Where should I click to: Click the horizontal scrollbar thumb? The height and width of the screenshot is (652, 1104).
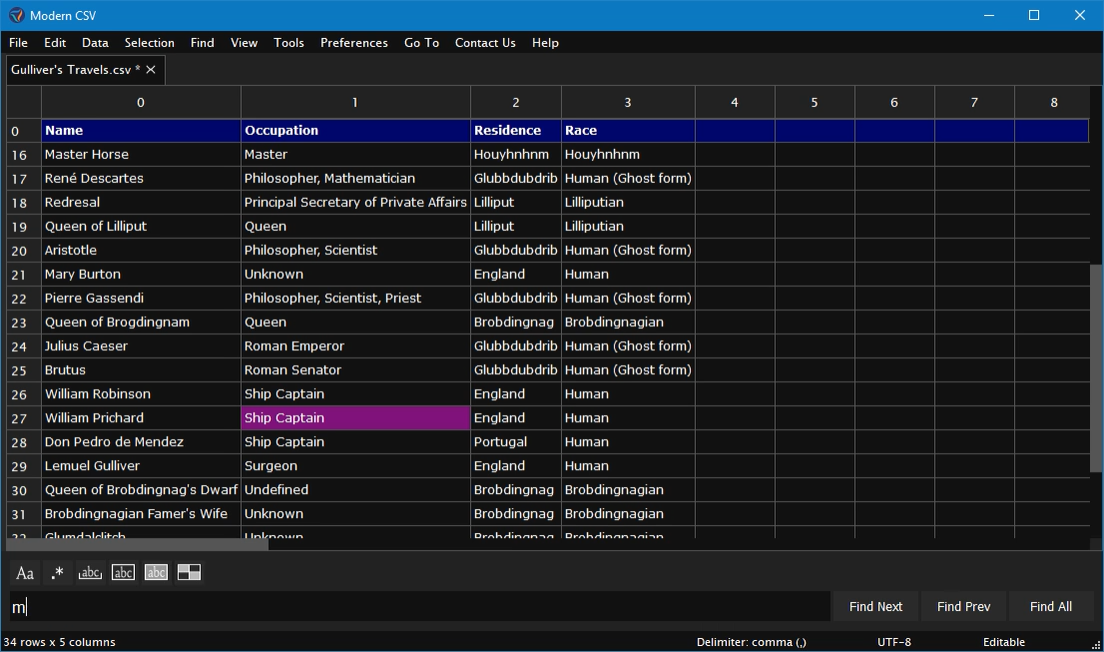pyautogui.click(x=137, y=544)
